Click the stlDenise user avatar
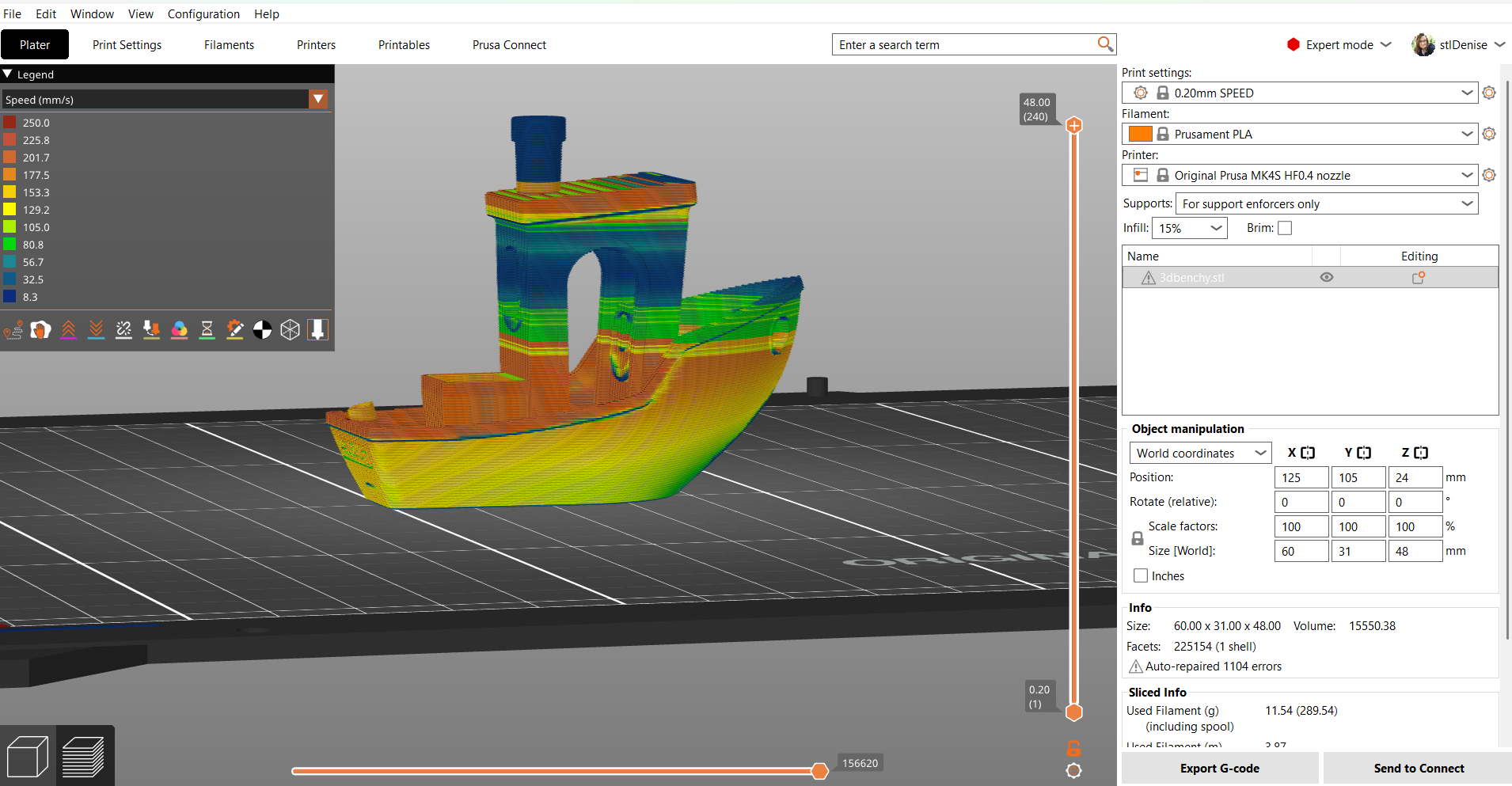The height and width of the screenshot is (786, 1512). (1423, 44)
